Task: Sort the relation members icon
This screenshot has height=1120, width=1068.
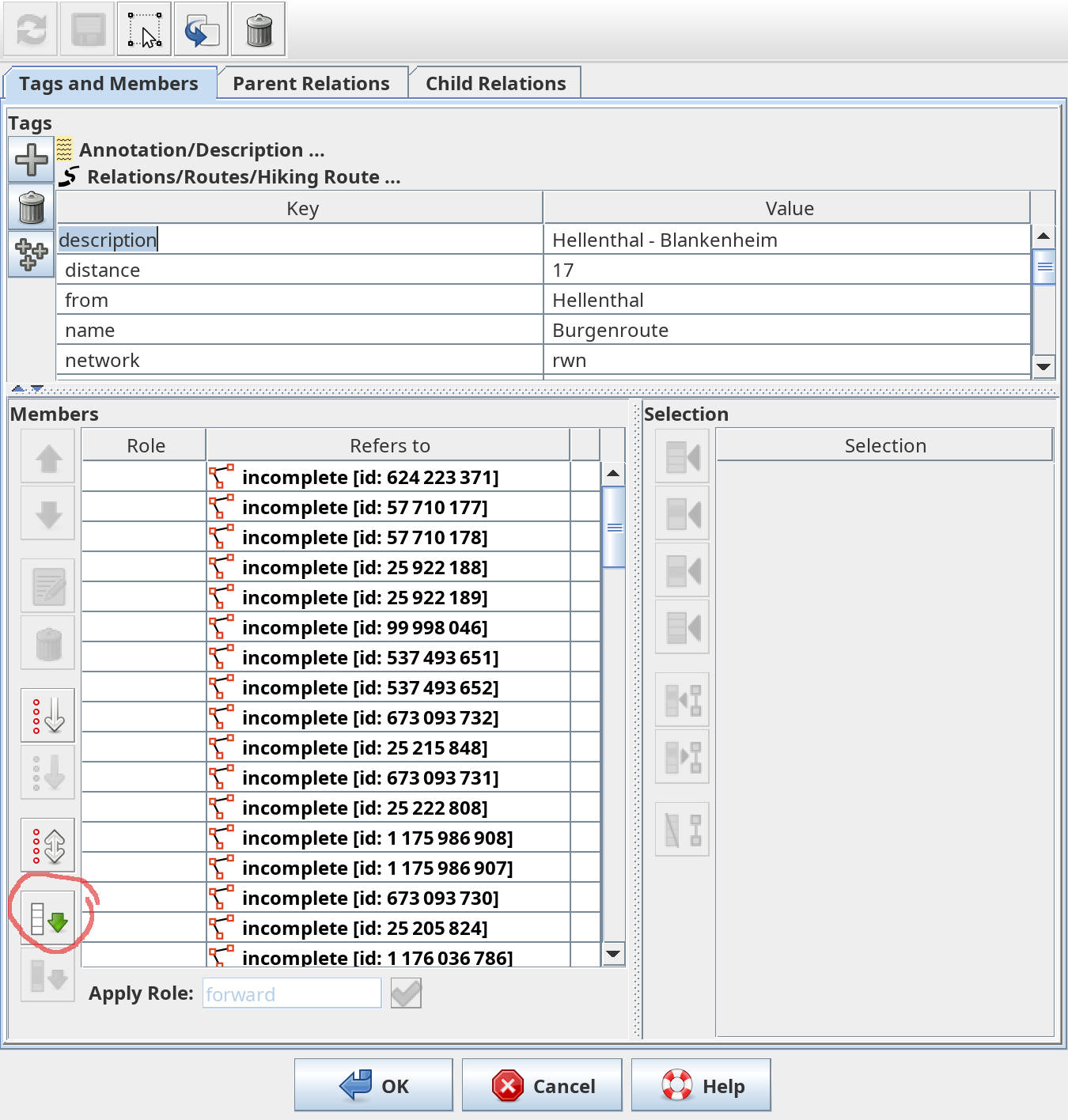Action: 48,715
